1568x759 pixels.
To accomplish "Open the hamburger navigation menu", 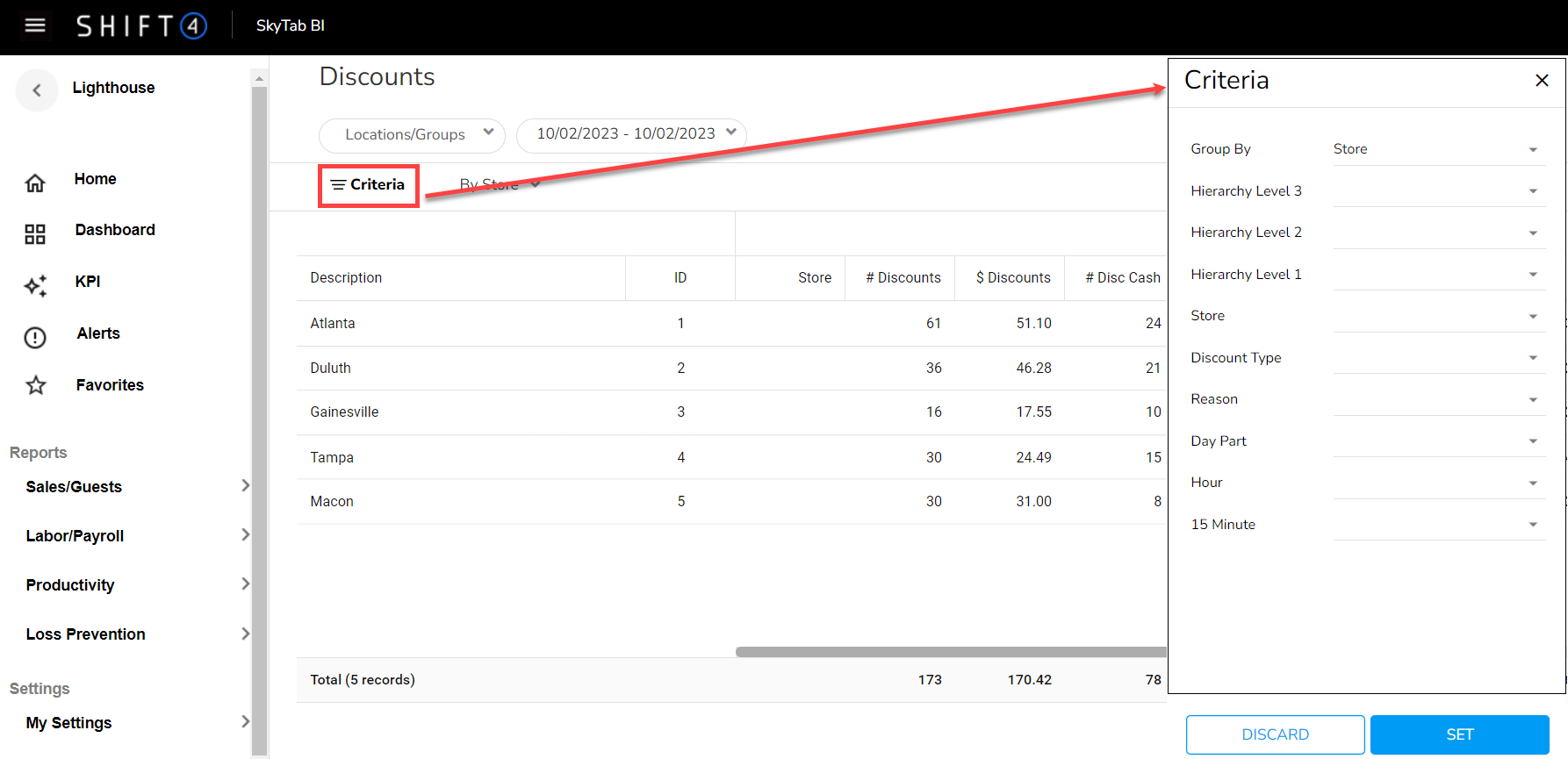I will pos(35,25).
